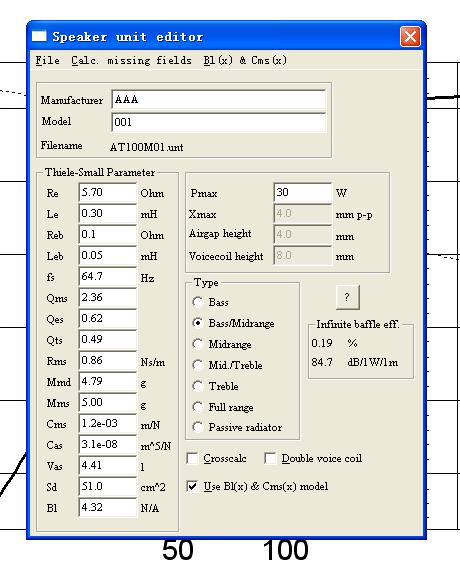Click the disabled Airgap height field

tap(303, 234)
